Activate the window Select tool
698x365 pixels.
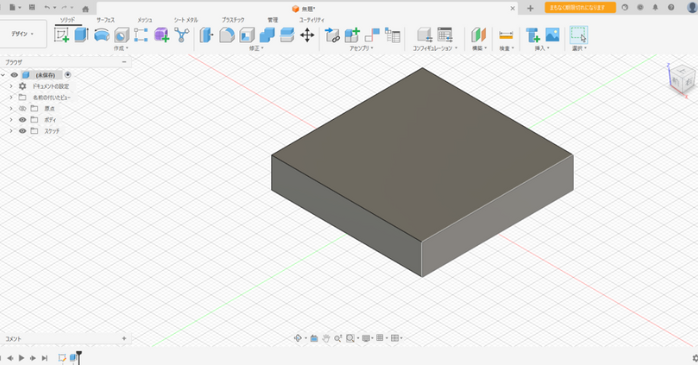tap(579, 35)
